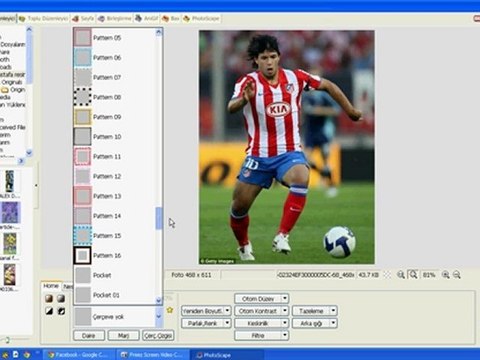Click the Filtre button

point(258,335)
